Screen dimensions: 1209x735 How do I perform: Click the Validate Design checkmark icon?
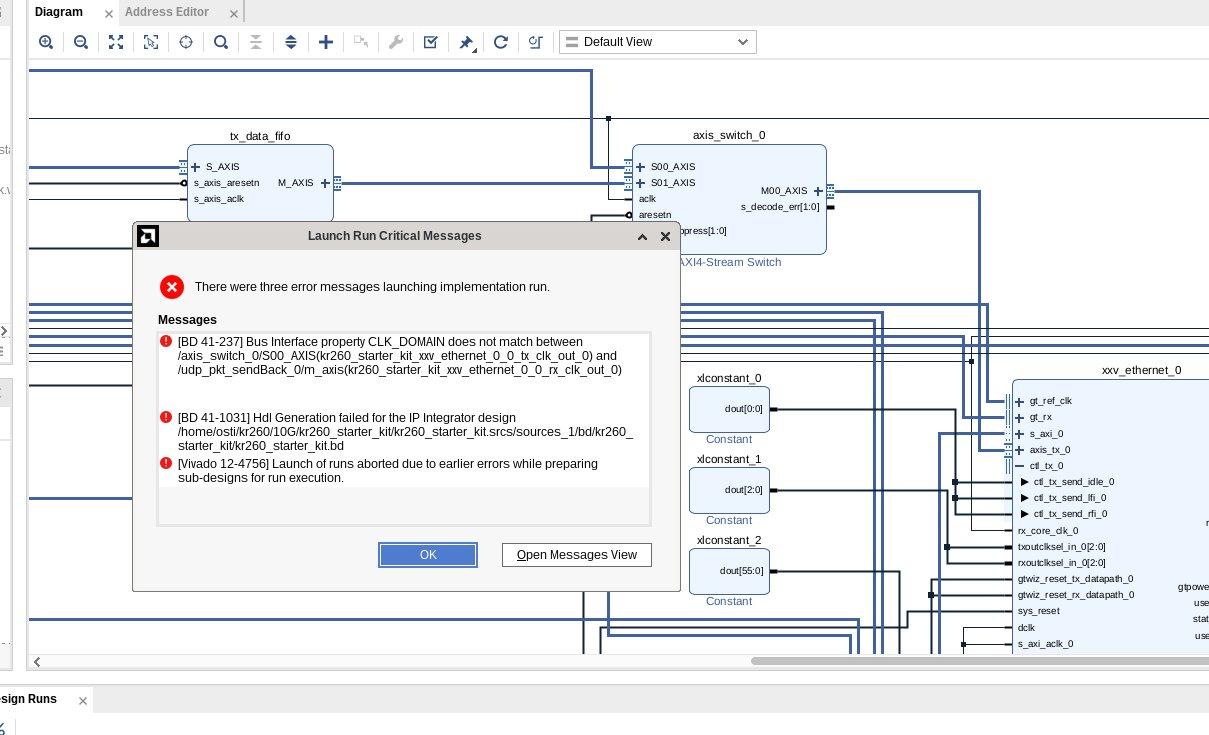430,42
